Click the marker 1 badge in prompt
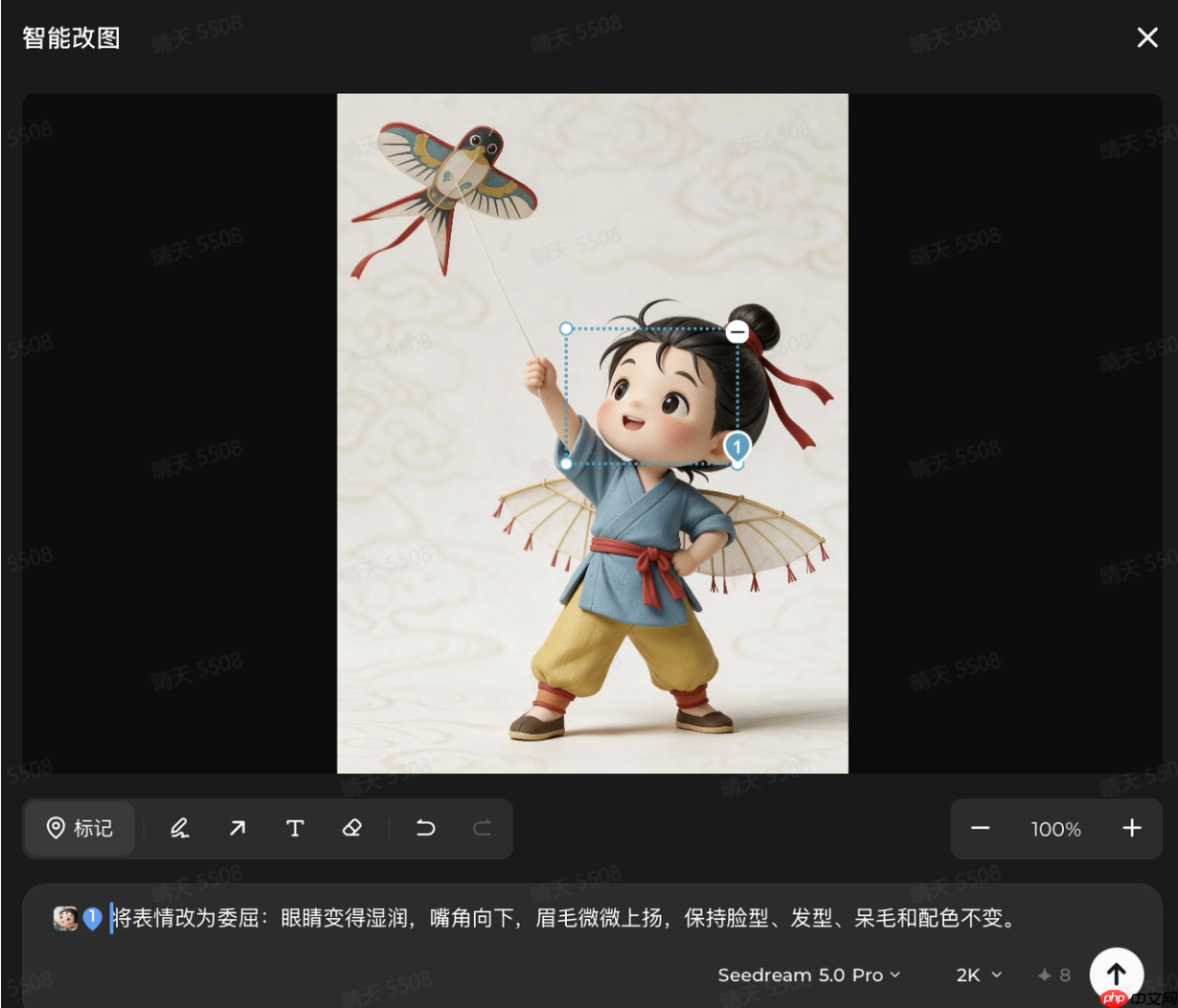 (x=93, y=919)
